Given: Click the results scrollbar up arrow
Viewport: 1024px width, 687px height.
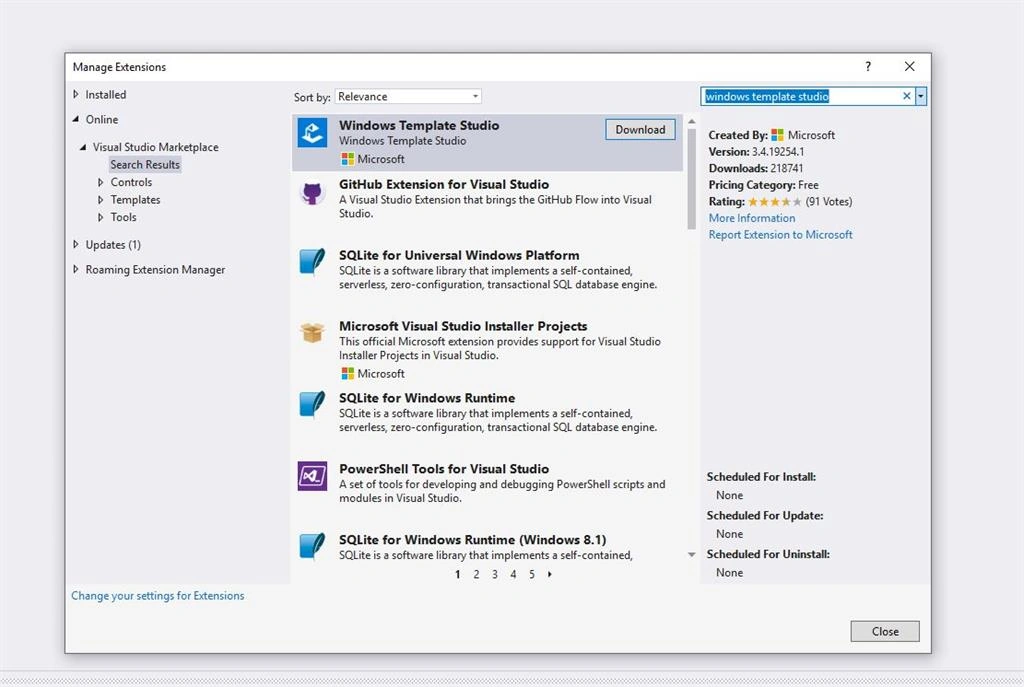Looking at the screenshot, I should [x=692, y=122].
